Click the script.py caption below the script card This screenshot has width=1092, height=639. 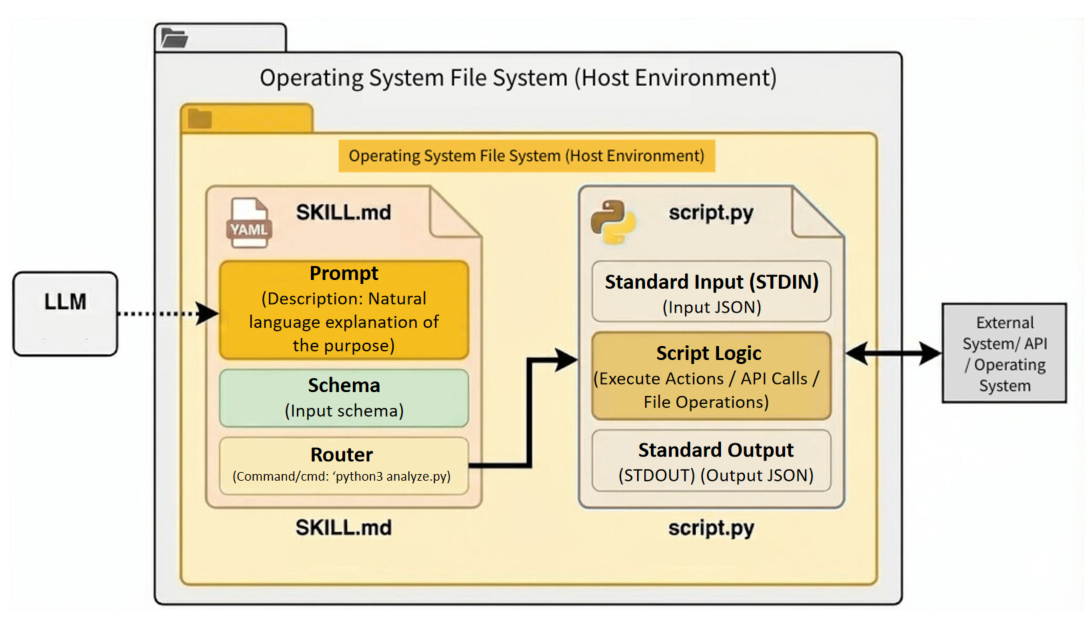coord(711,528)
